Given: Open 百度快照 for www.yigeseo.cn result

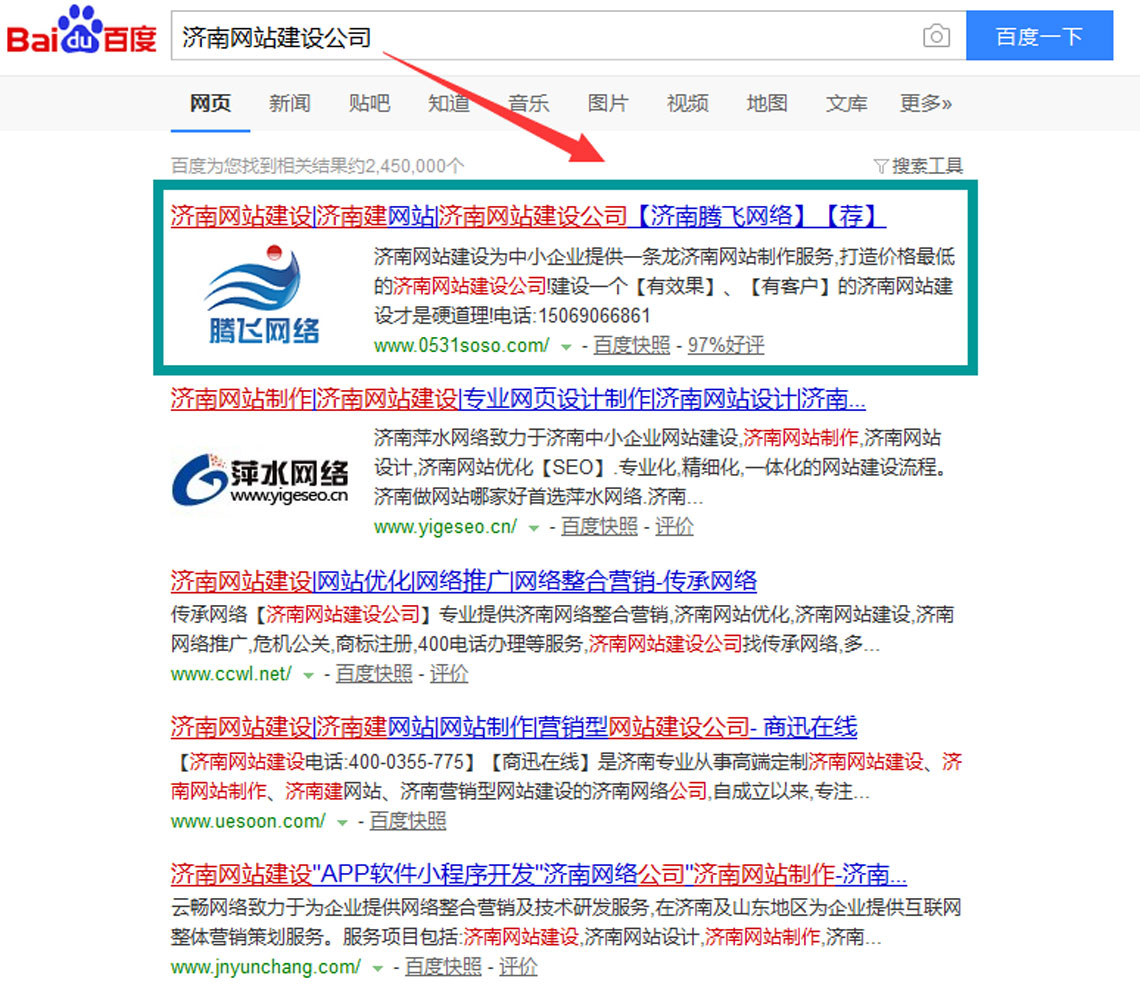Looking at the screenshot, I should 599,526.
